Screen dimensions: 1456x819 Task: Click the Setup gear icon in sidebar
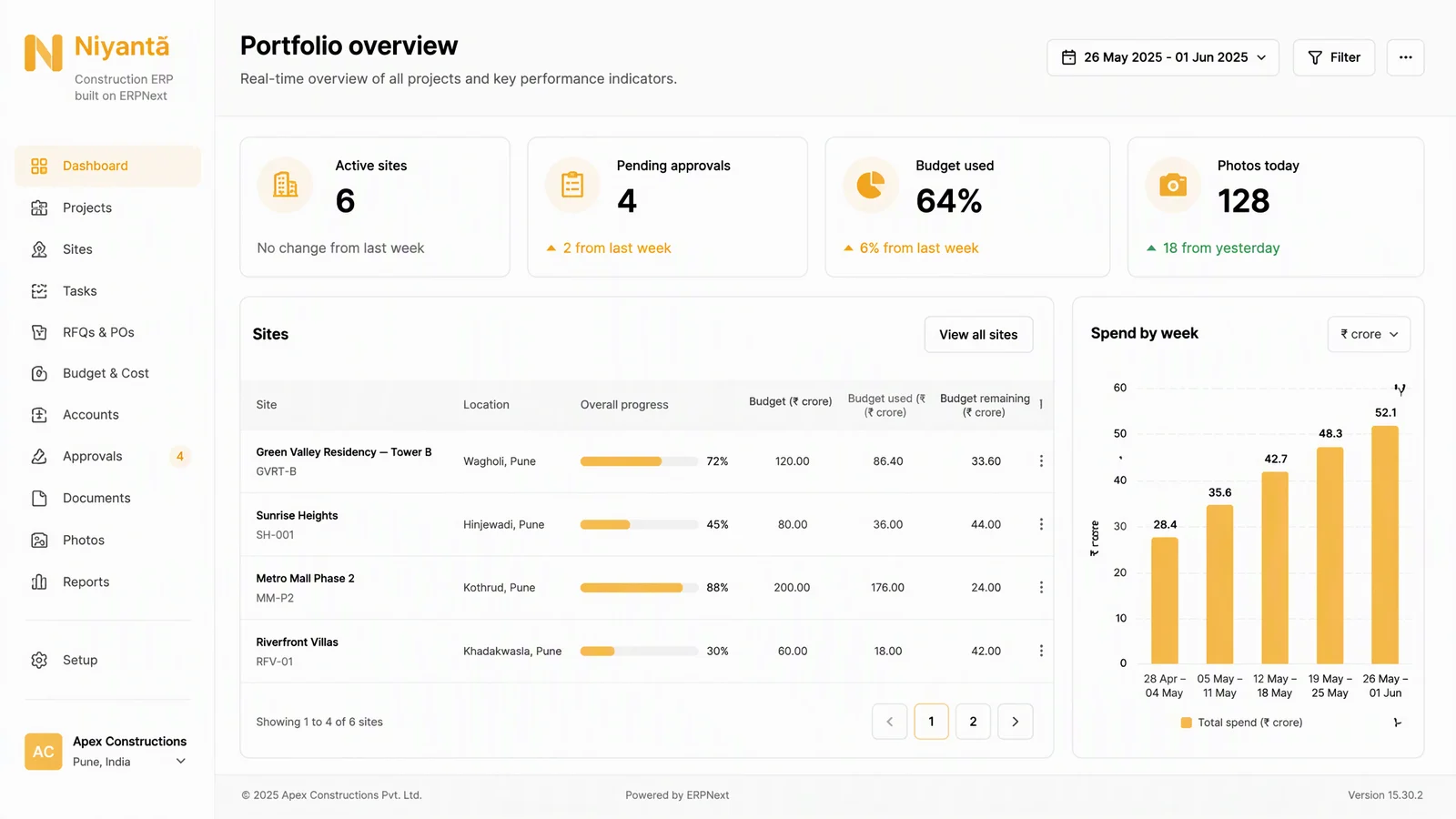point(39,660)
